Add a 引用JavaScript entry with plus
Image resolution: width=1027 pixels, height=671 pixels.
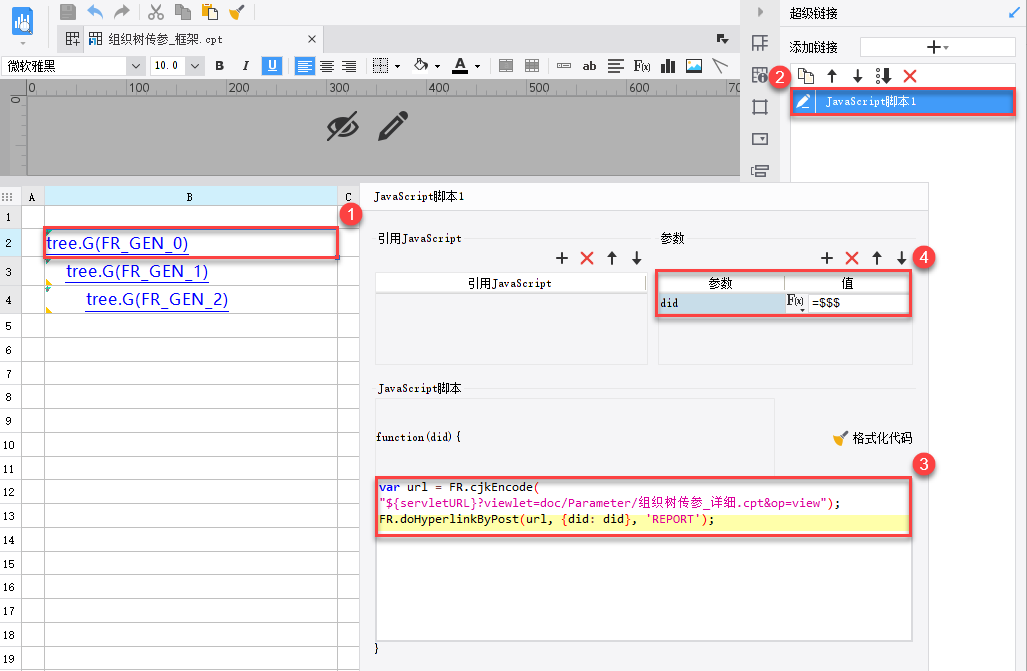click(x=561, y=258)
